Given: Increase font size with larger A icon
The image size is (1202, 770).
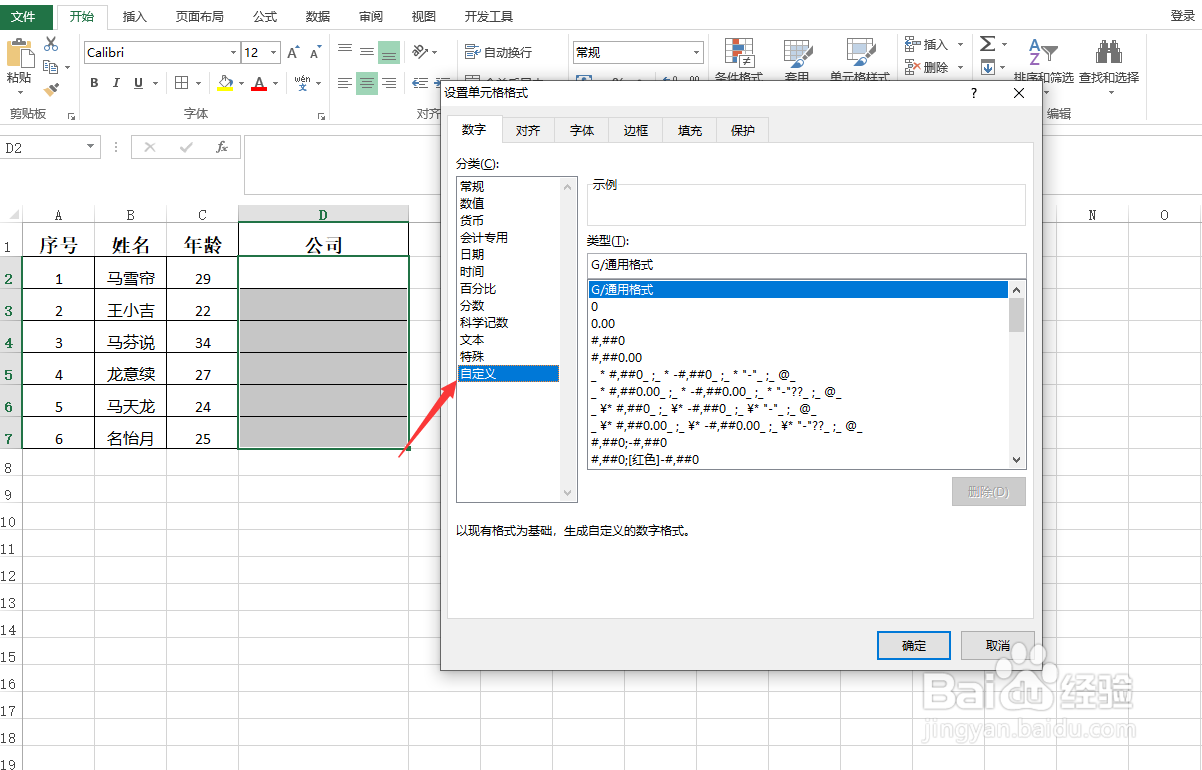Looking at the screenshot, I should click(293, 52).
